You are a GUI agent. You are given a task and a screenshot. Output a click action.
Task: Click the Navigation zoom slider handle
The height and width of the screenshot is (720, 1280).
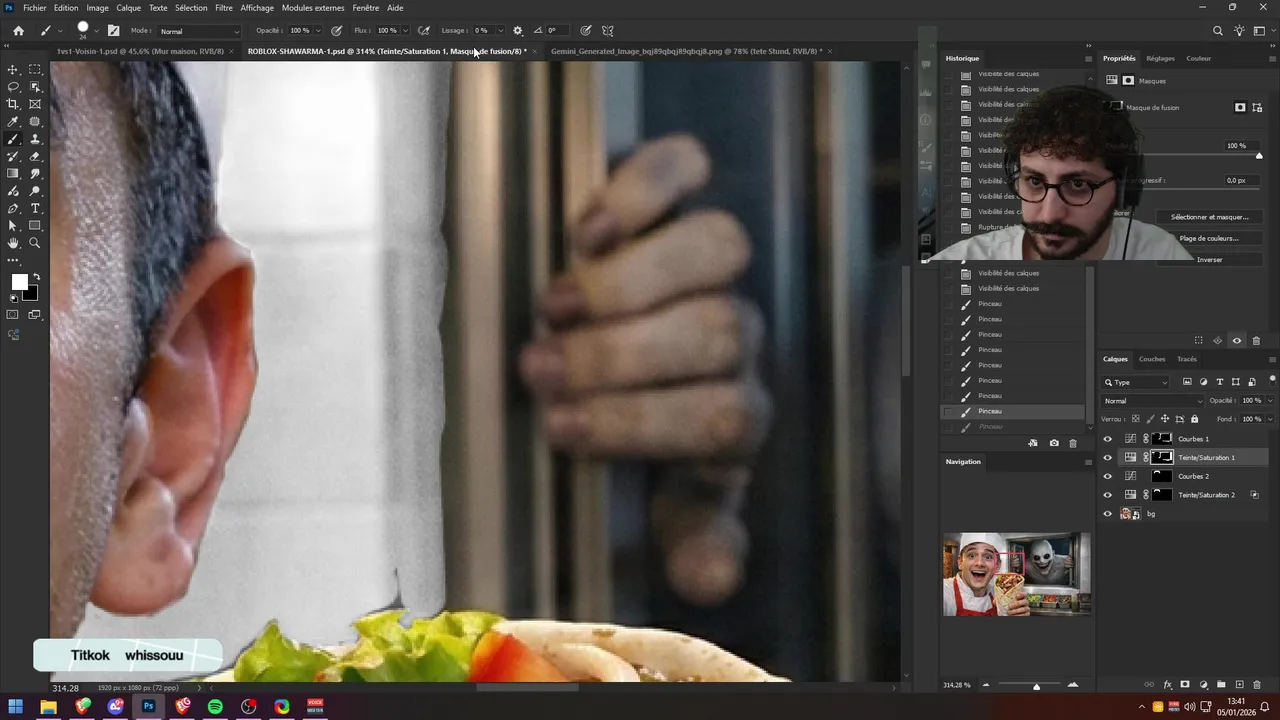1036,686
